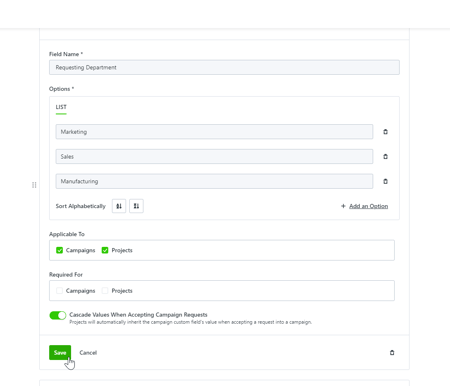Uncheck Projects under Applicable To
This screenshot has width=450, height=386.
click(105, 250)
